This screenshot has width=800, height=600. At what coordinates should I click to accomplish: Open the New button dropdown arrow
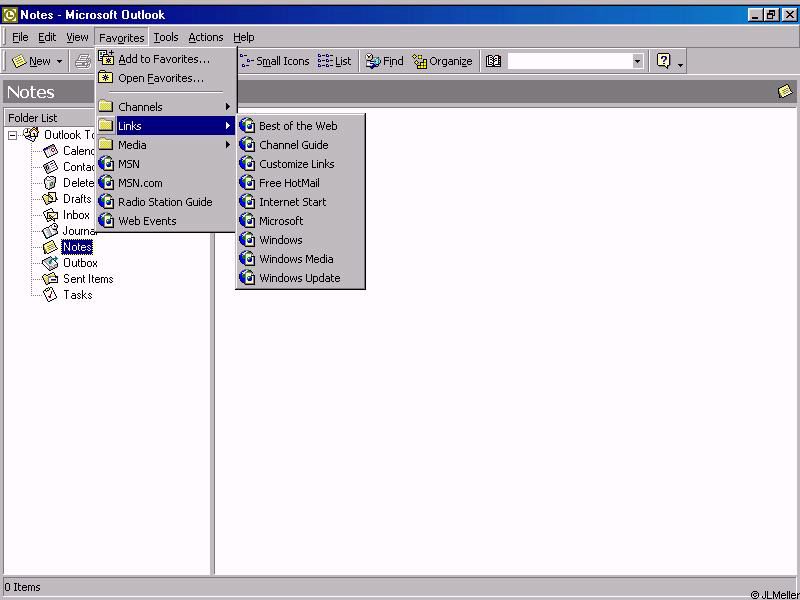(x=59, y=61)
